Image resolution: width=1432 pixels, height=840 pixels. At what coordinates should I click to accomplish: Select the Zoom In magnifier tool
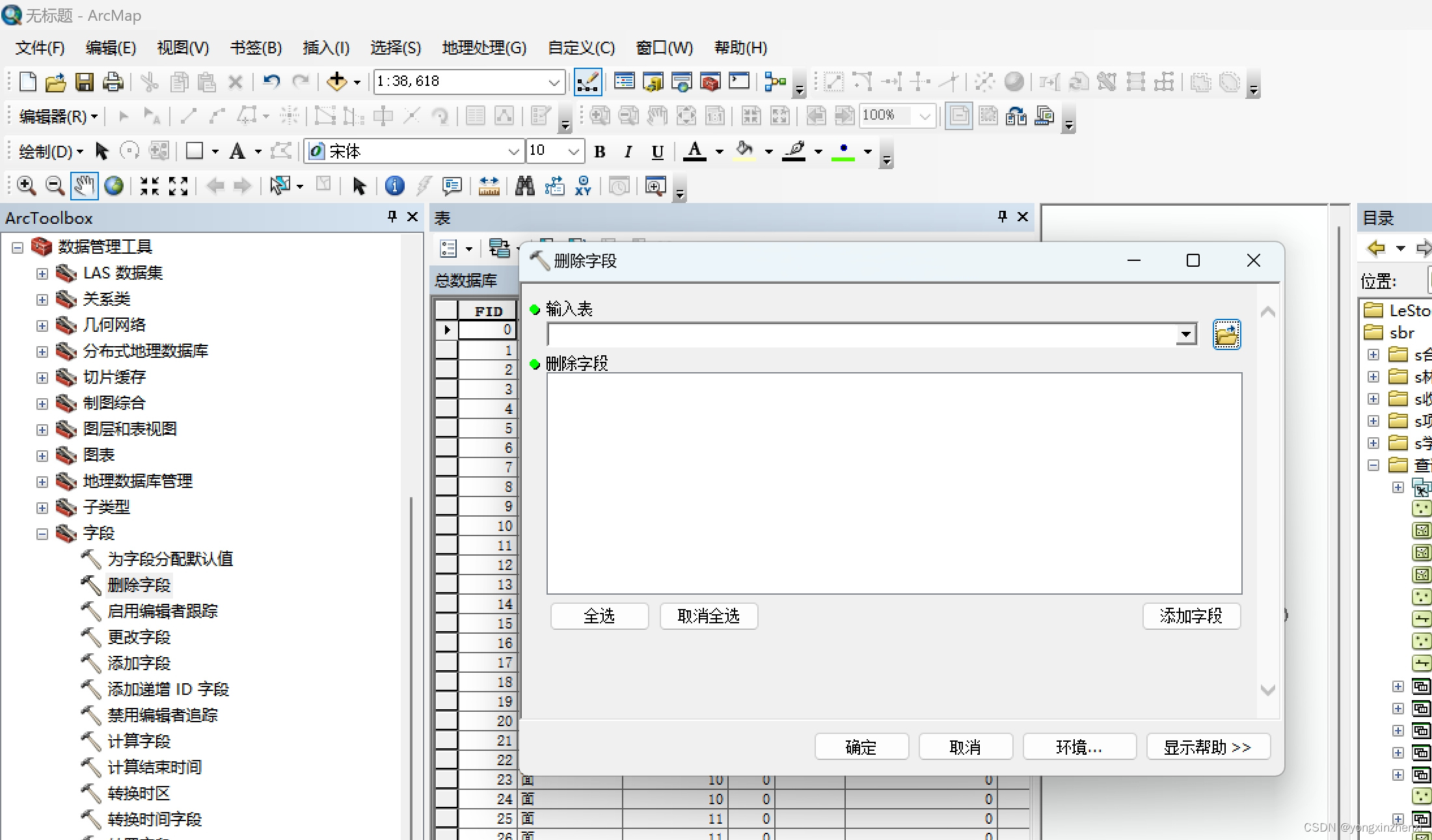click(x=26, y=186)
